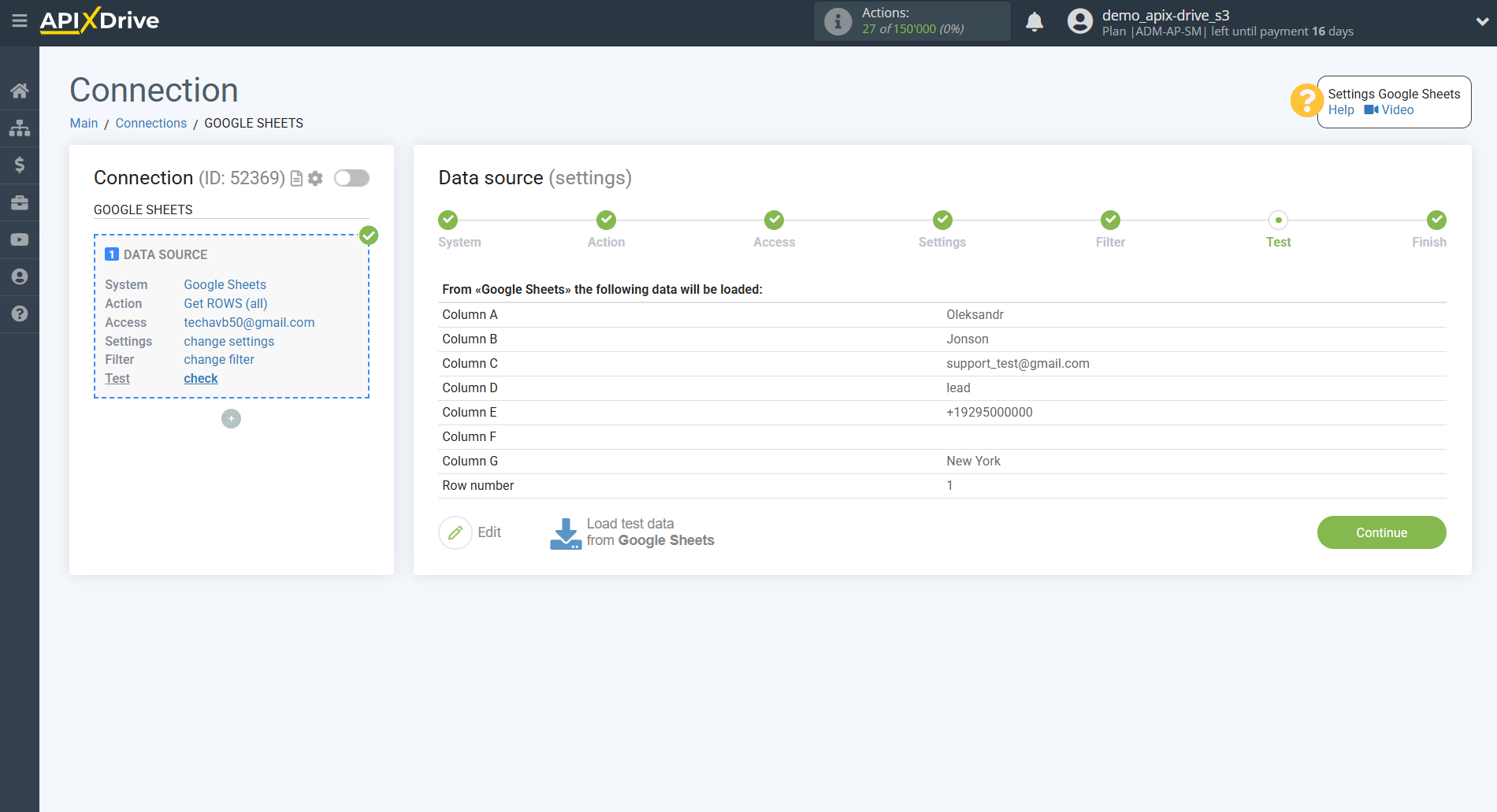Click the Edit button
Screen dimensions: 1497x812
click(x=470, y=533)
